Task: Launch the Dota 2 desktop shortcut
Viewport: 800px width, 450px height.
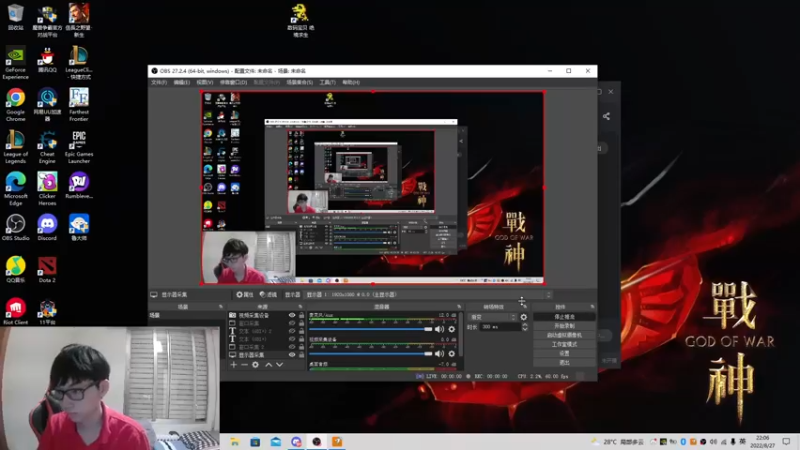Action: pos(47,270)
